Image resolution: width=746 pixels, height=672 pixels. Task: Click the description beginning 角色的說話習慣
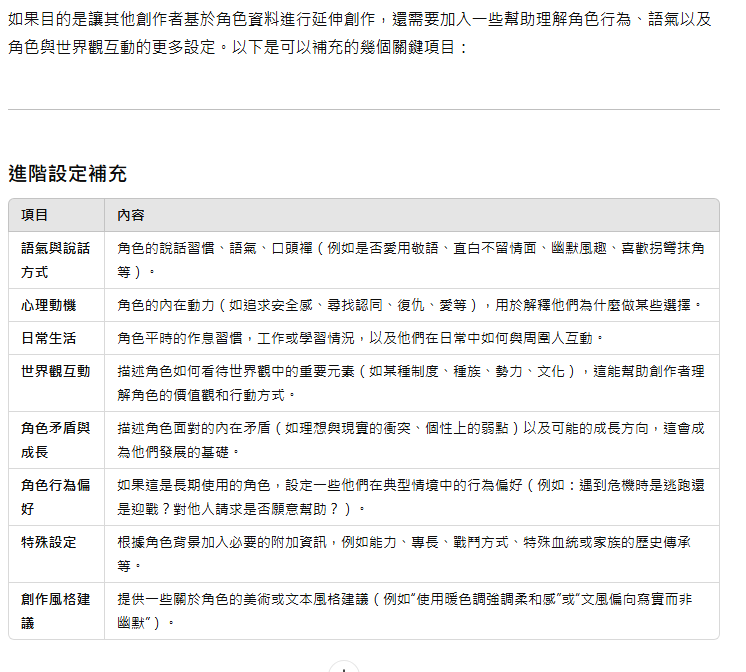click(411, 260)
